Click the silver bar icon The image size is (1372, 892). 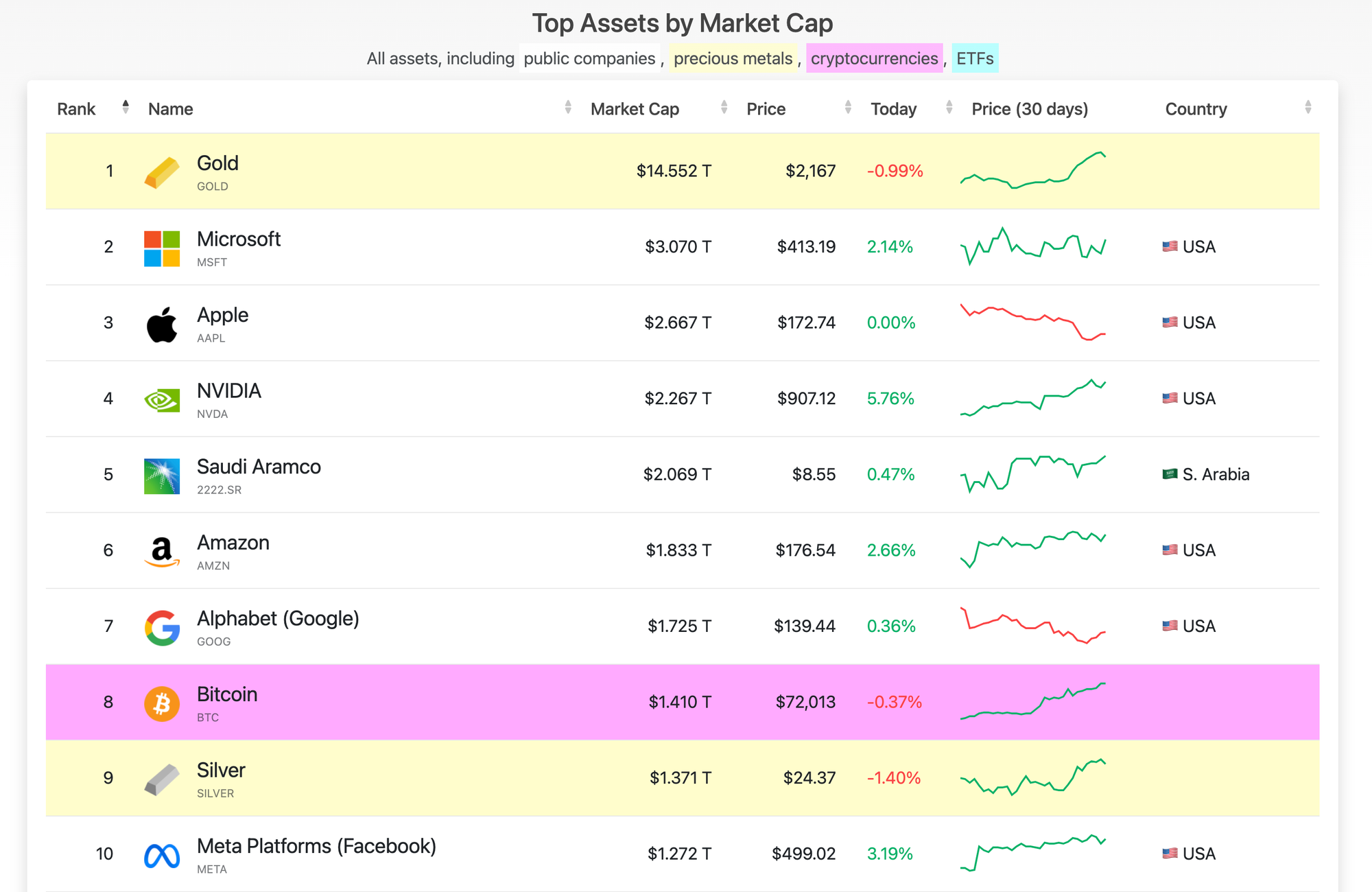[161, 778]
